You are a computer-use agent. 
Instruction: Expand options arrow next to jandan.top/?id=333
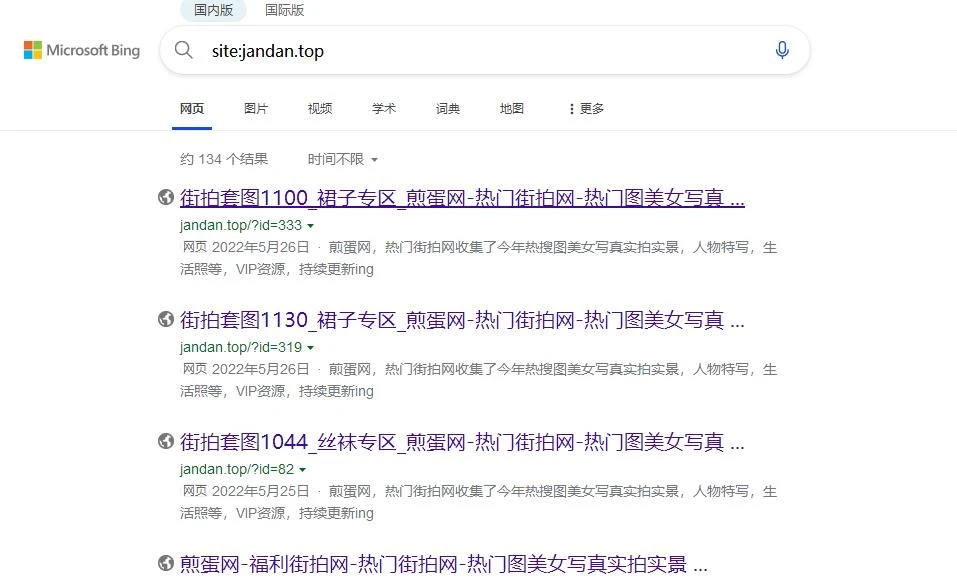311,226
